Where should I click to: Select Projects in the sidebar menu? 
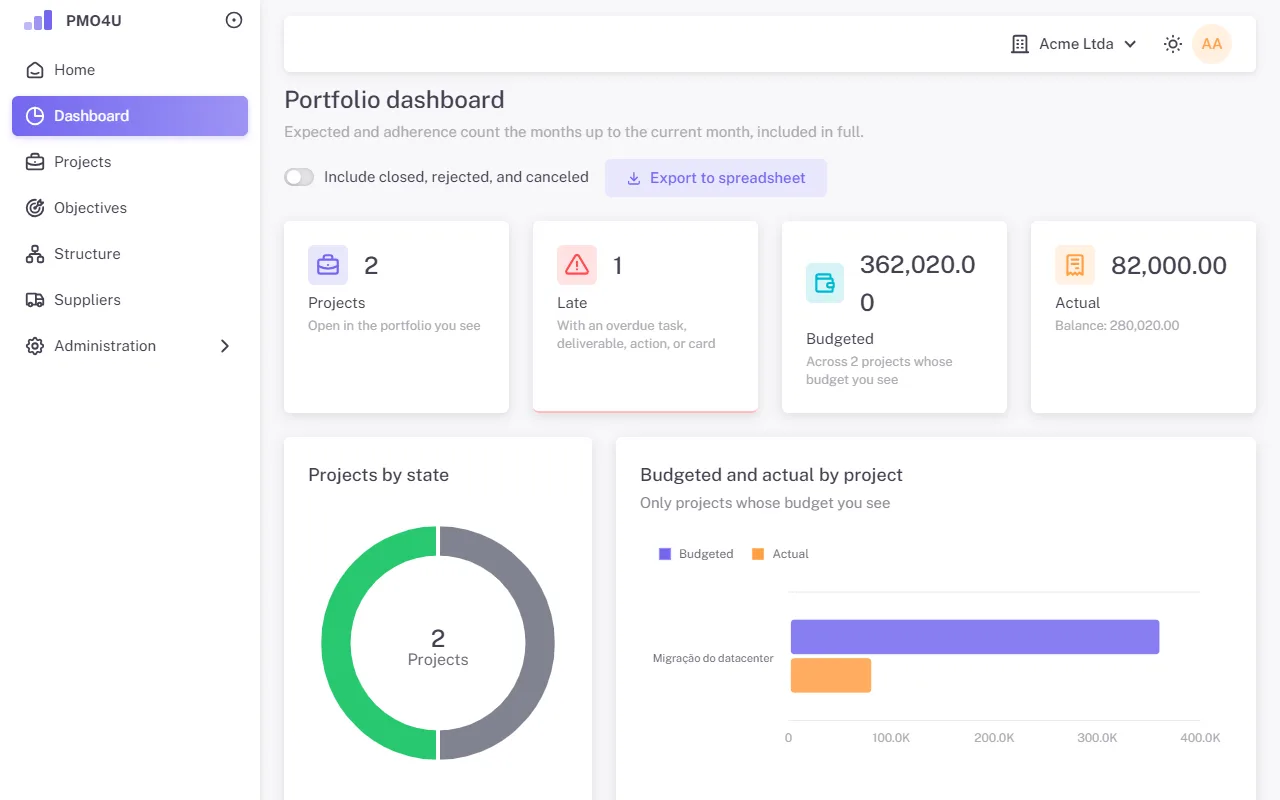pyautogui.click(x=130, y=162)
